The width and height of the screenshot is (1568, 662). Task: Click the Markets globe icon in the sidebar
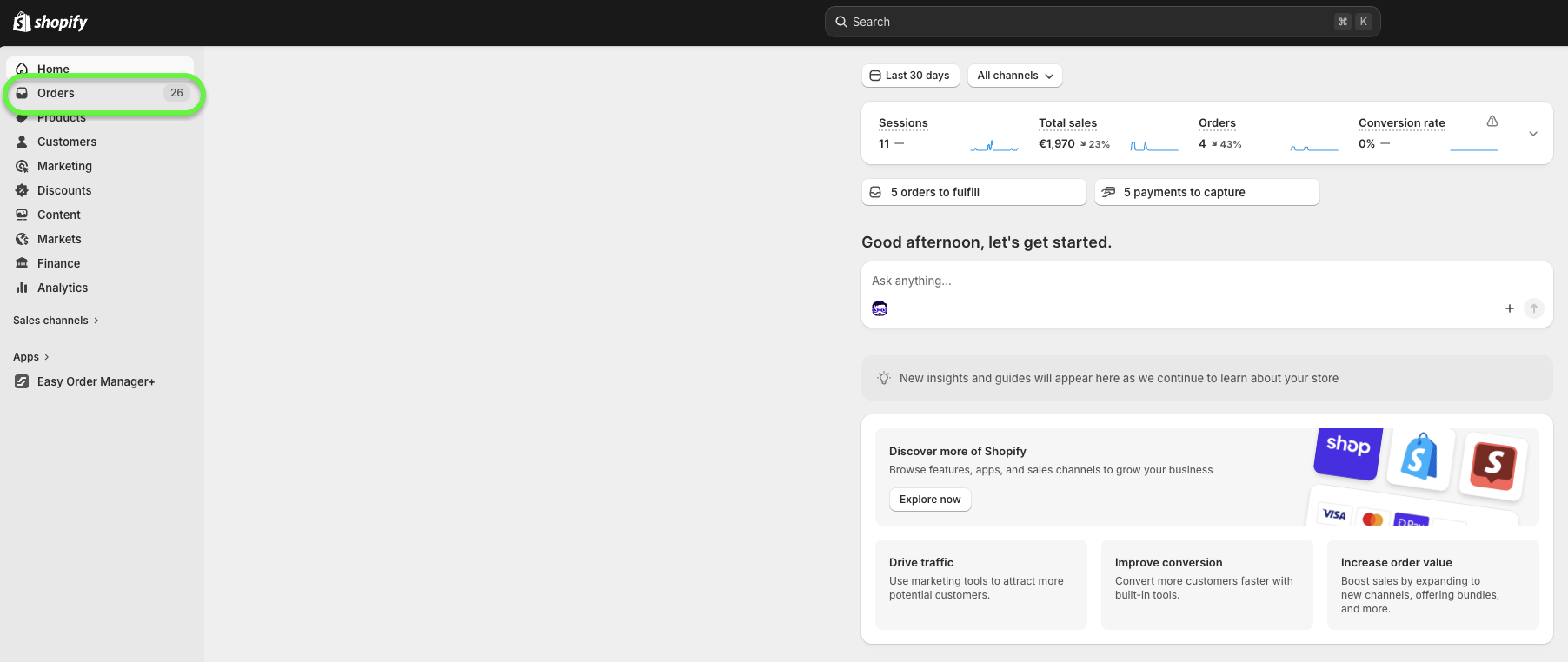click(22, 239)
